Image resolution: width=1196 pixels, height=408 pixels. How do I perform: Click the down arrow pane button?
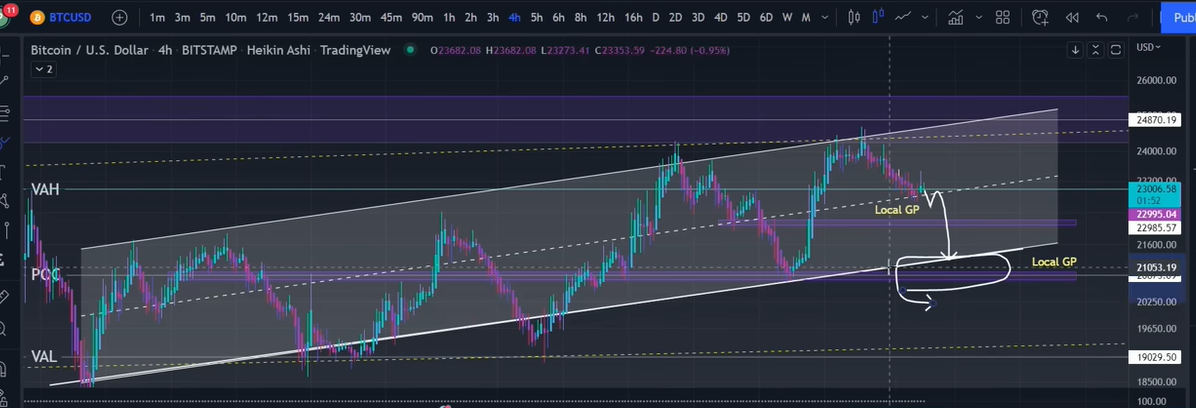click(x=1075, y=50)
